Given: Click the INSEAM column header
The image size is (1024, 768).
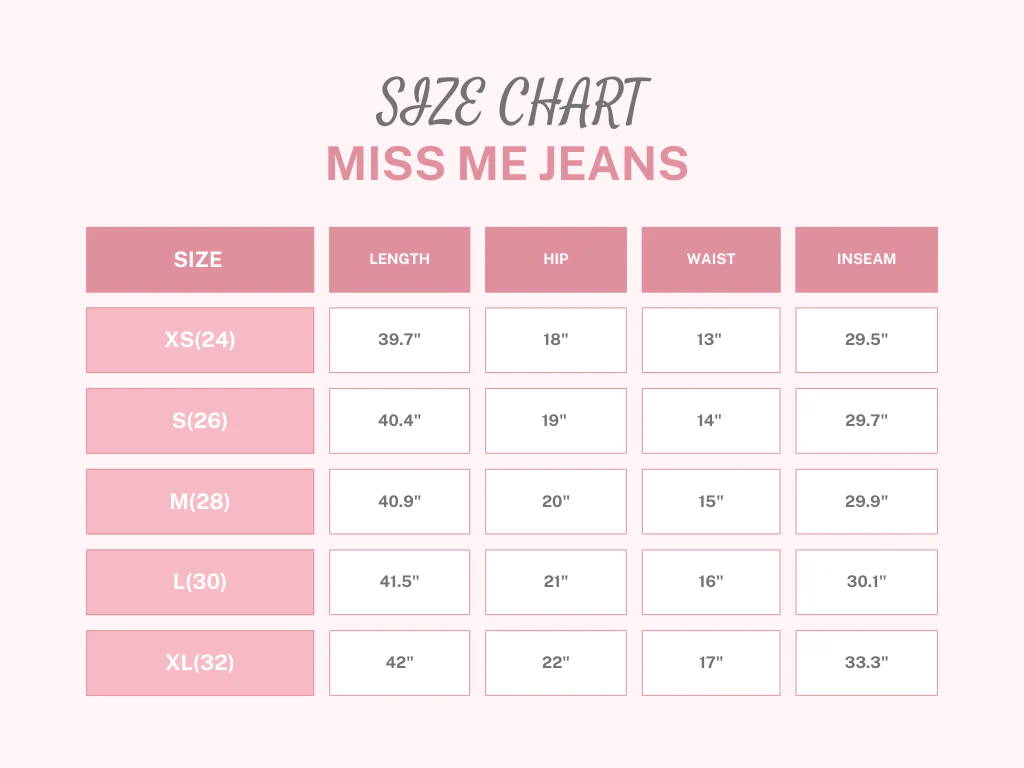Looking at the screenshot, I should [x=866, y=260].
